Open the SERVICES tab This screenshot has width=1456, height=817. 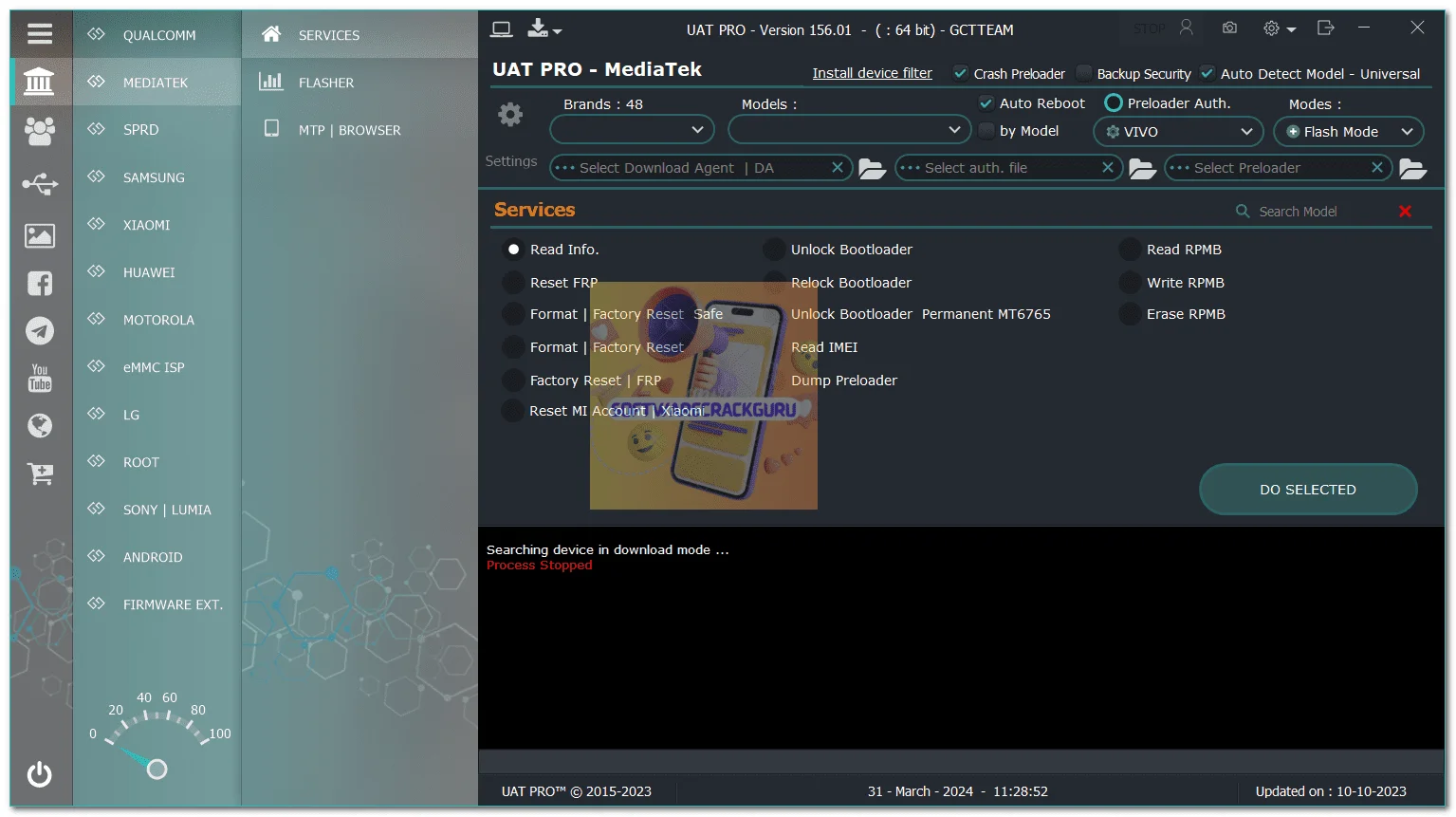click(359, 35)
